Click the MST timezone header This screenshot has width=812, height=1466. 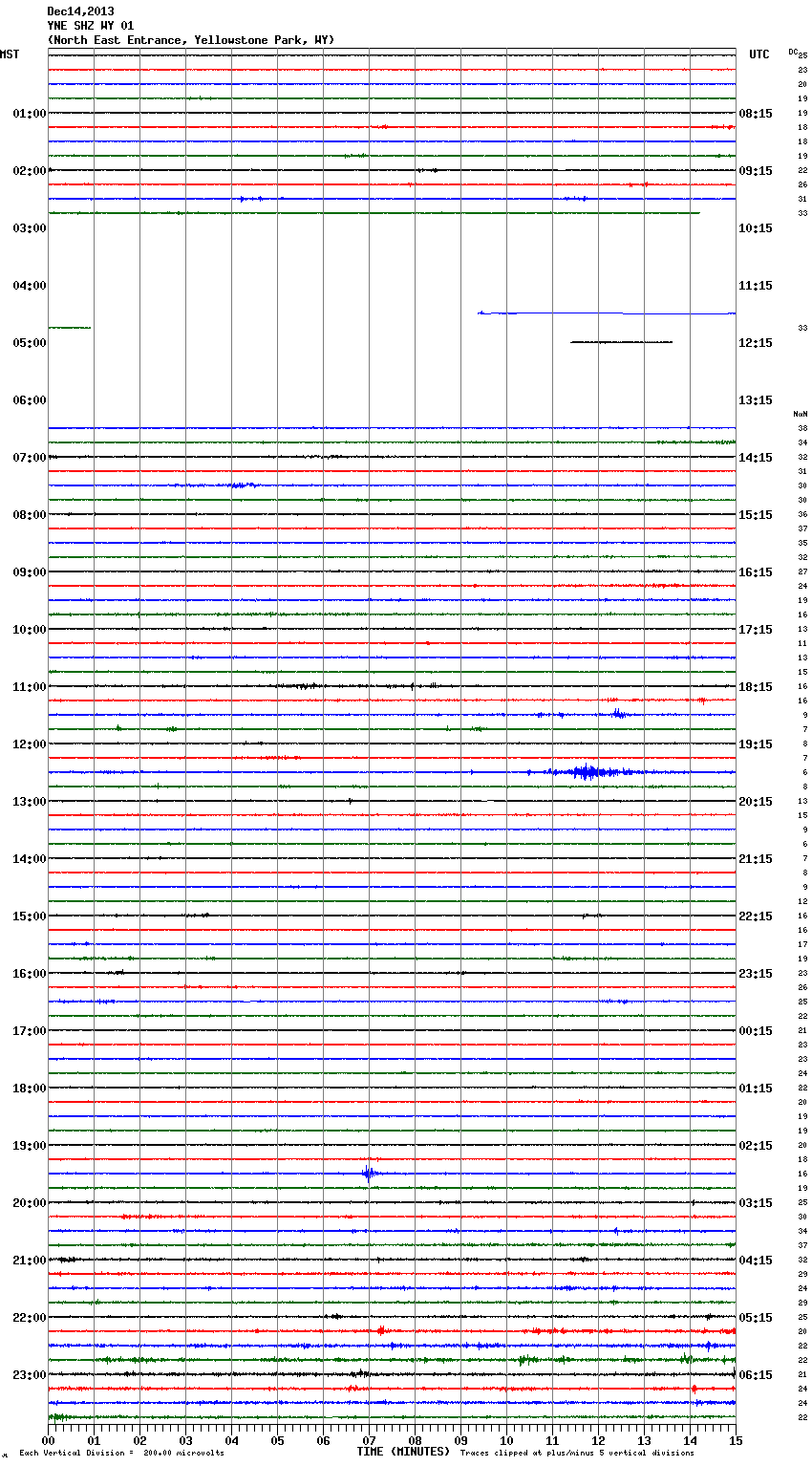(10, 54)
